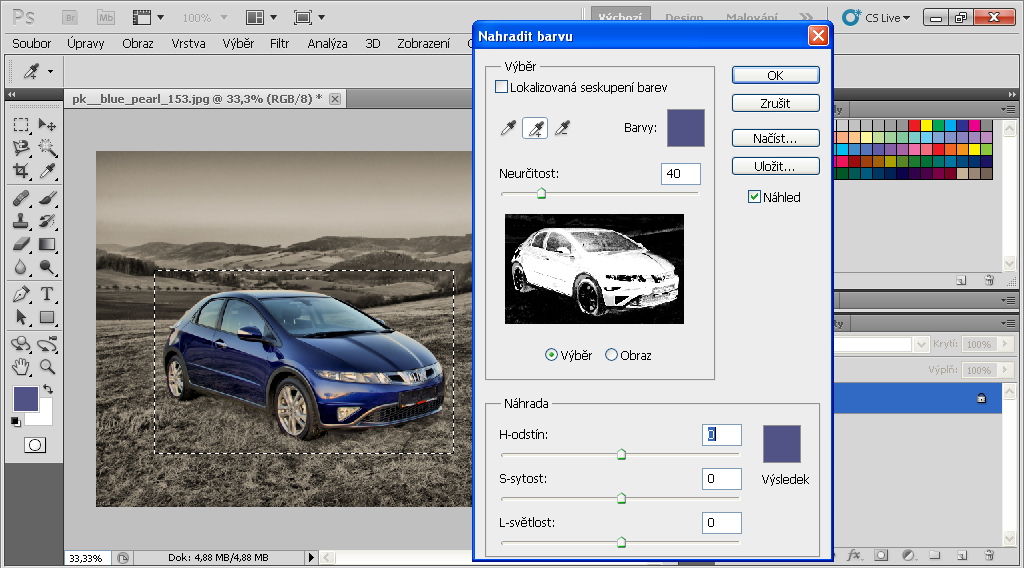The height and width of the screenshot is (568, 1024).
Task: Expand the workspace switcher chevron
Action: [x=807, y=17]
